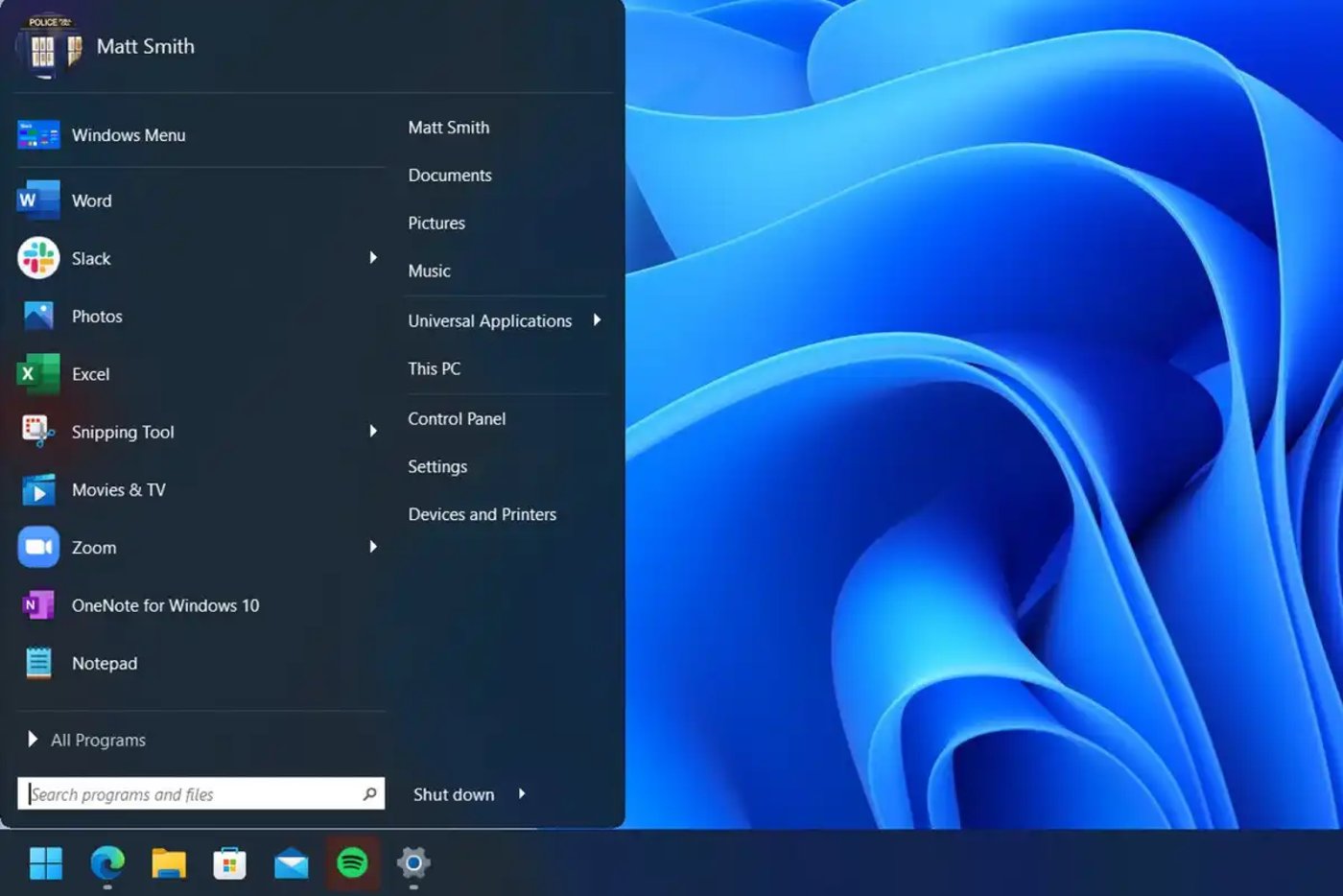Viewport: 1343px width, 896px height.
Task: Open the Mail app from the taskbar
Action: (x=291, y=863)
